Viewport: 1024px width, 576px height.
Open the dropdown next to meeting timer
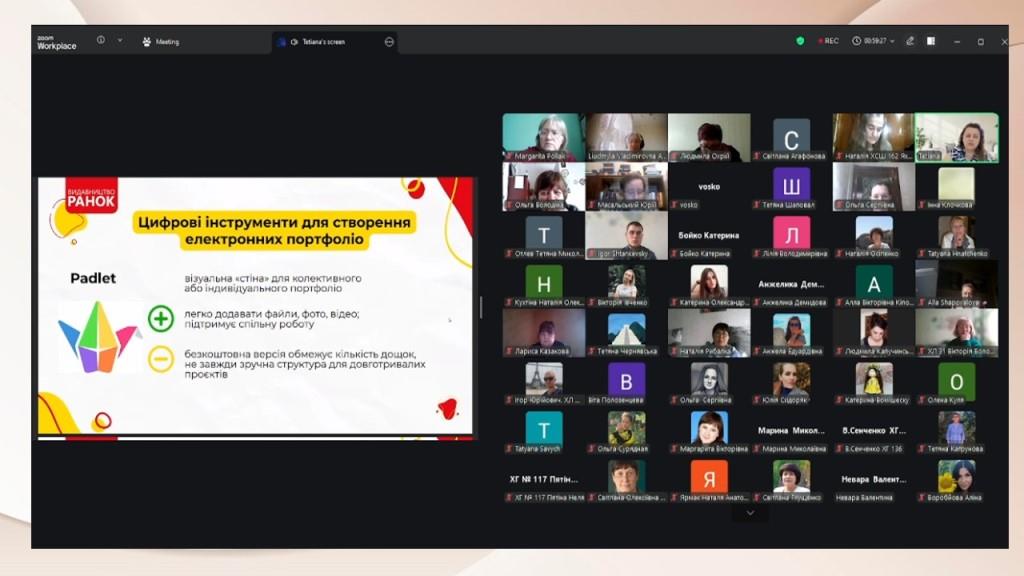(892, 41)
